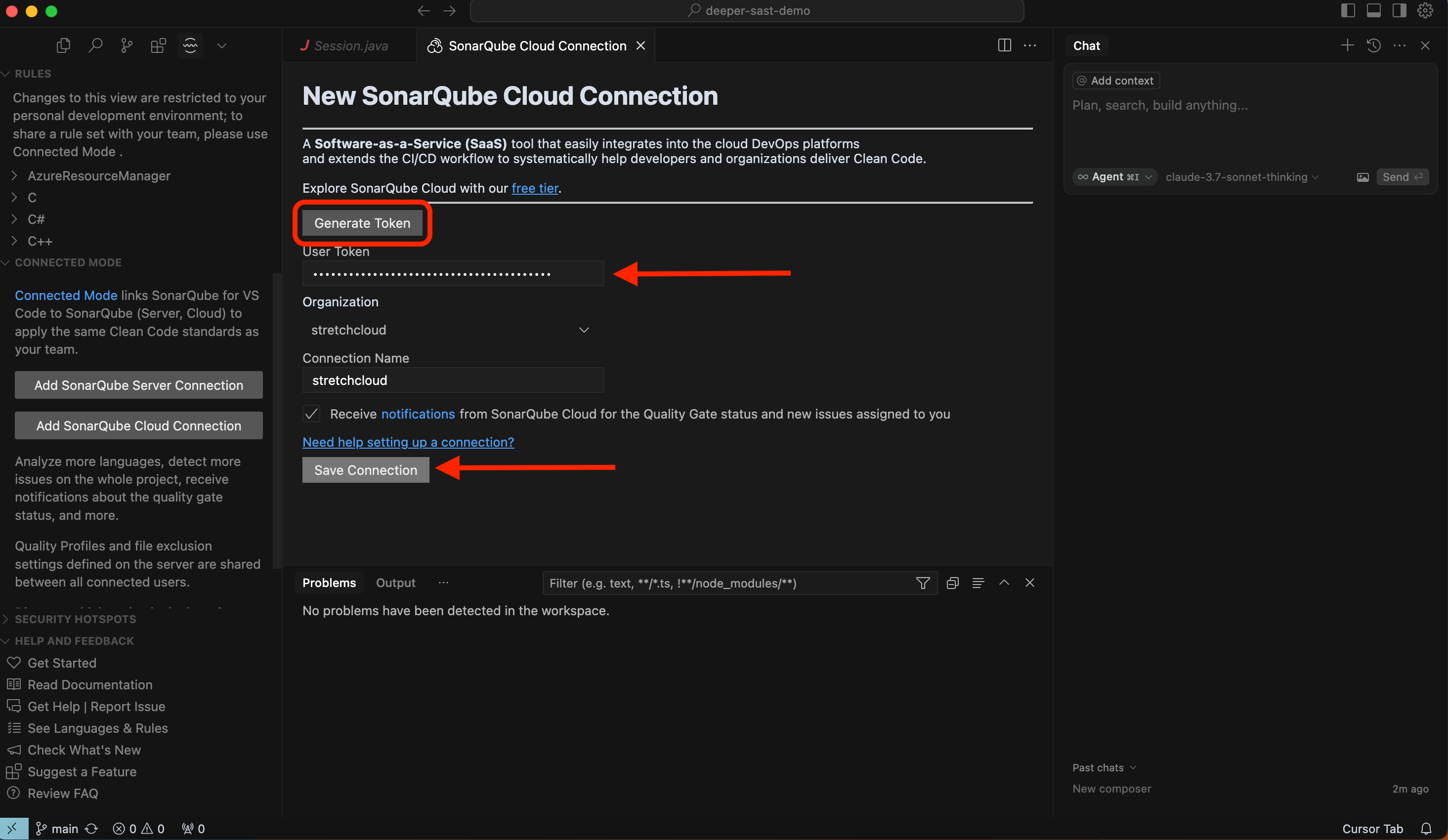1448x840 pixels.
Task: Expand the AzureResourceManager rules item
Action: (x=99, y=176)
